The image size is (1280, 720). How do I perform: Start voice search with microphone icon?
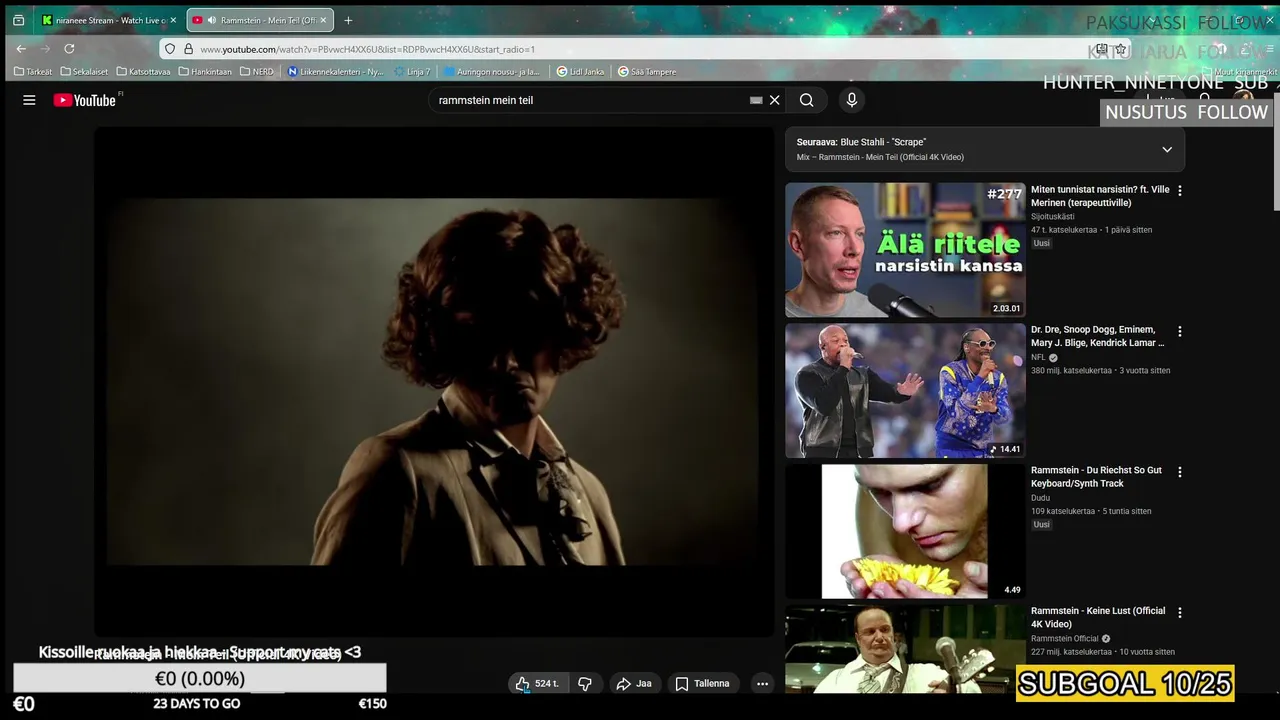(x=852, y=100)
